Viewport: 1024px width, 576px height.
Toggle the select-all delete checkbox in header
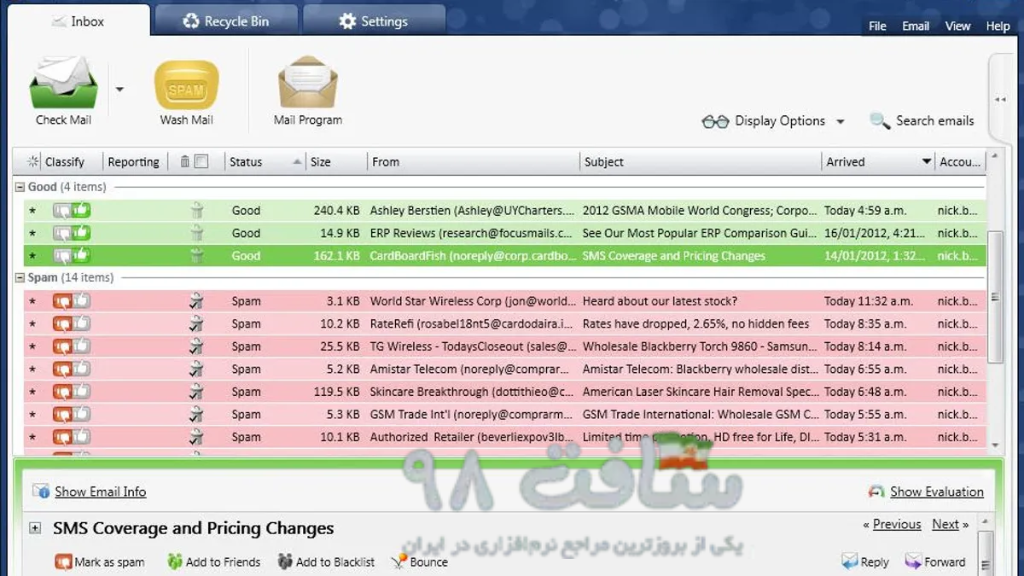coord(201,161)
